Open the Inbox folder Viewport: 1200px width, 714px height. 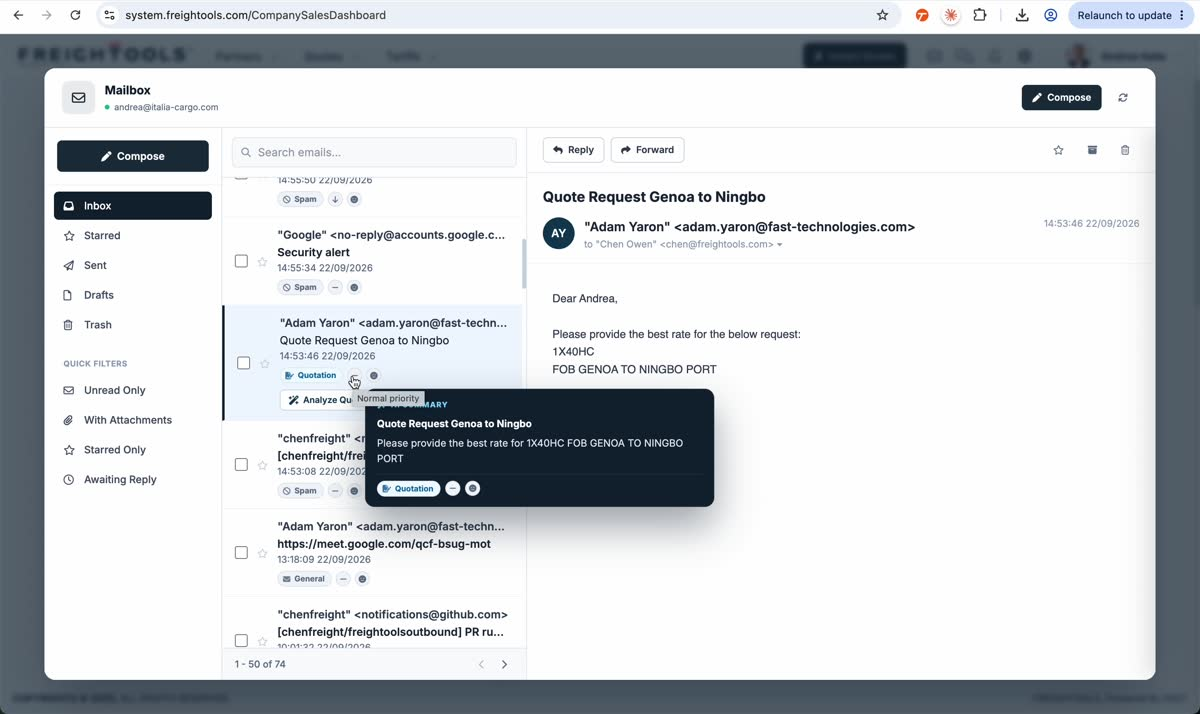(x=133, y=206)
